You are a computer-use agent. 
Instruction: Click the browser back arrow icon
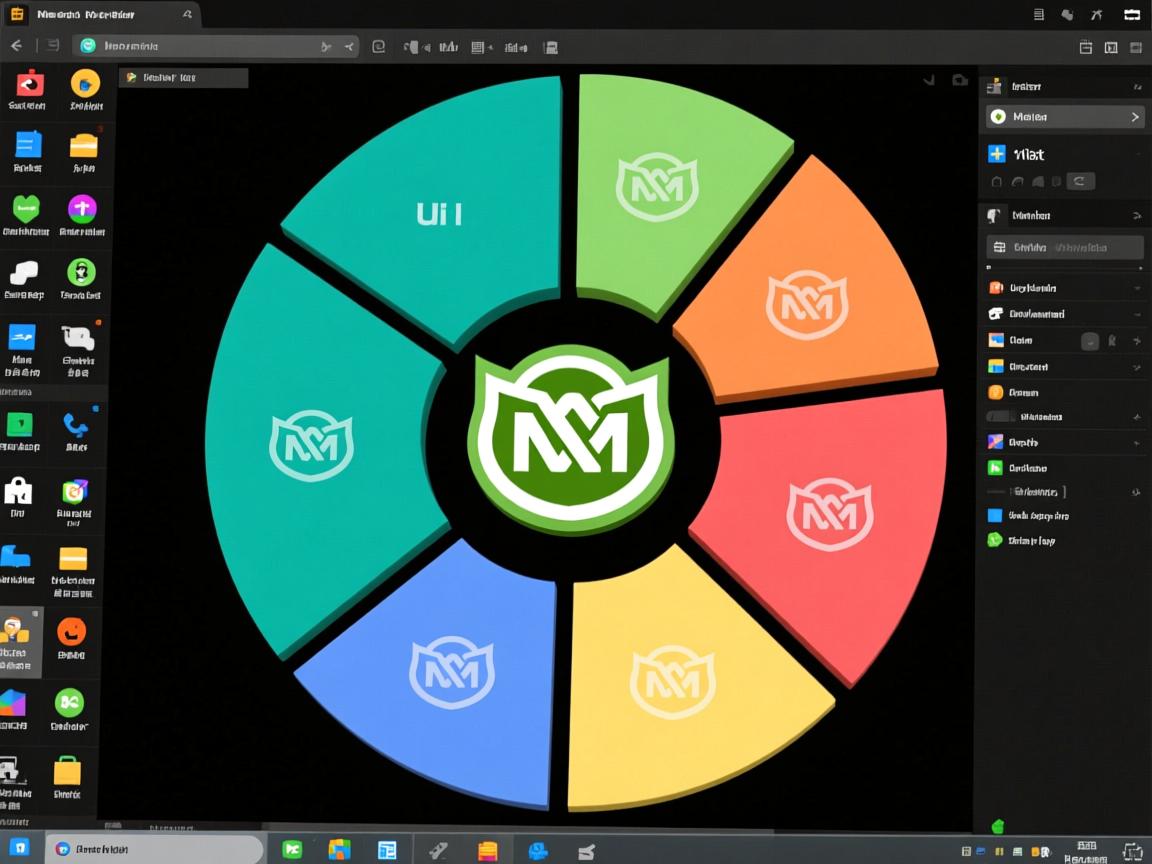[16, 45]
